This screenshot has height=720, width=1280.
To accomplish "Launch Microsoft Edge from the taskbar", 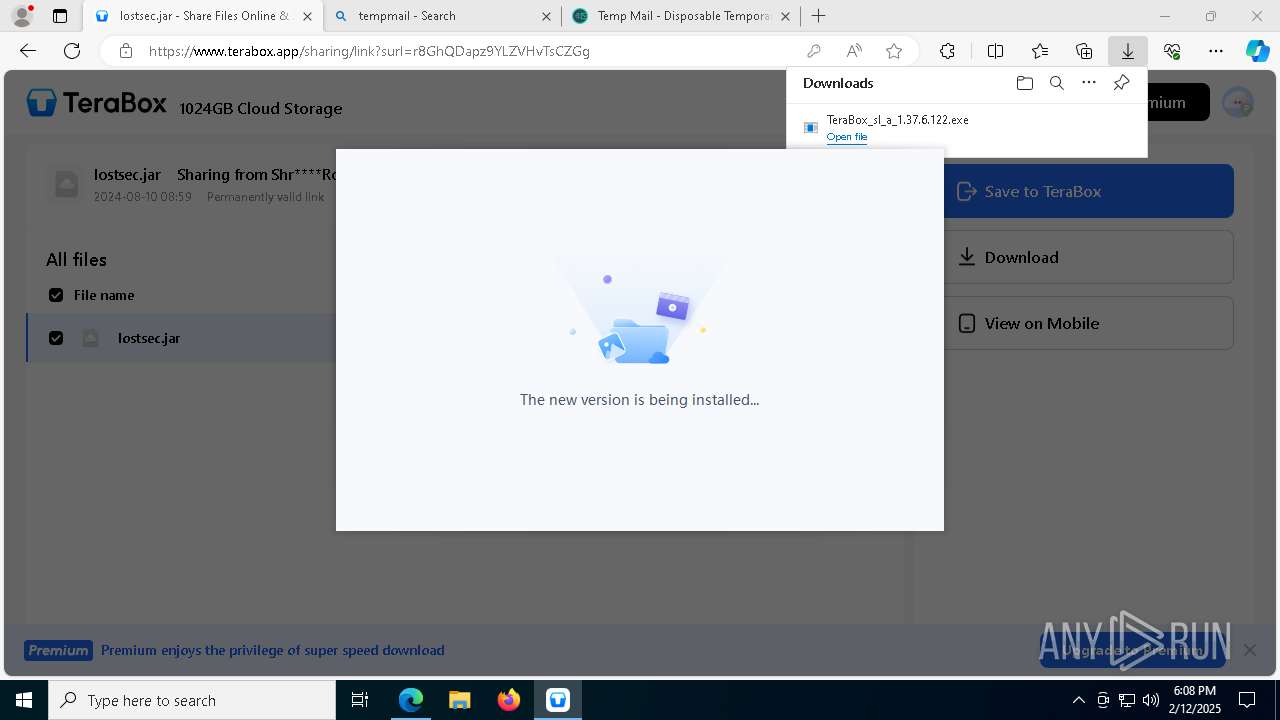I will coord(411,700).
